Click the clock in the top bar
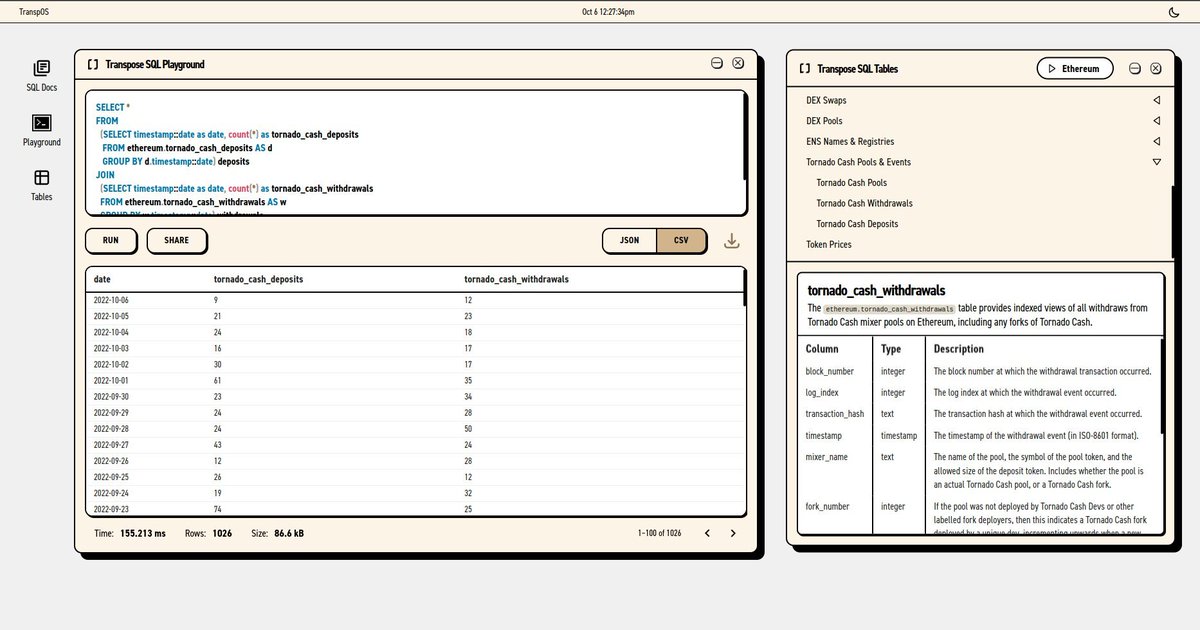 [x=608, y=12]
